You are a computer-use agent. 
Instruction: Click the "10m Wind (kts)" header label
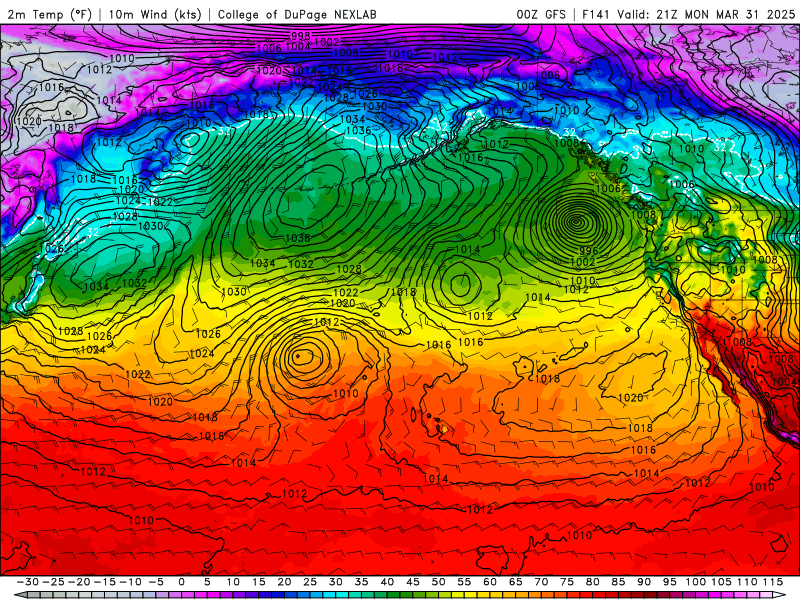(155, 14)
